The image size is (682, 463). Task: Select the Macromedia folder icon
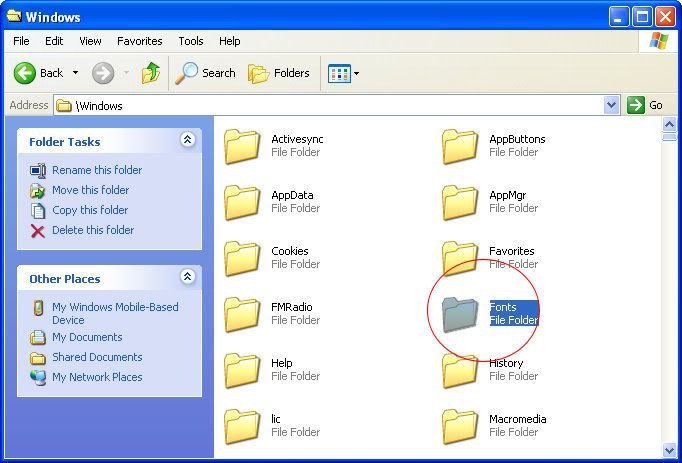click(x=460, y=426)
